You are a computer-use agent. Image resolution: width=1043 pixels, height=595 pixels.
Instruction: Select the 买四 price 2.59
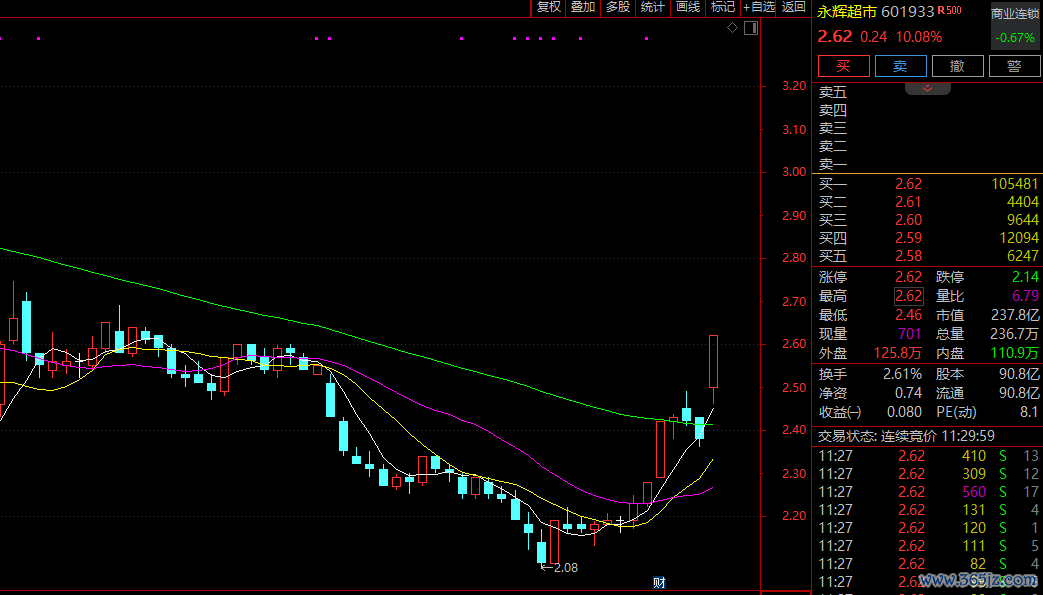[x=909, y=238]
